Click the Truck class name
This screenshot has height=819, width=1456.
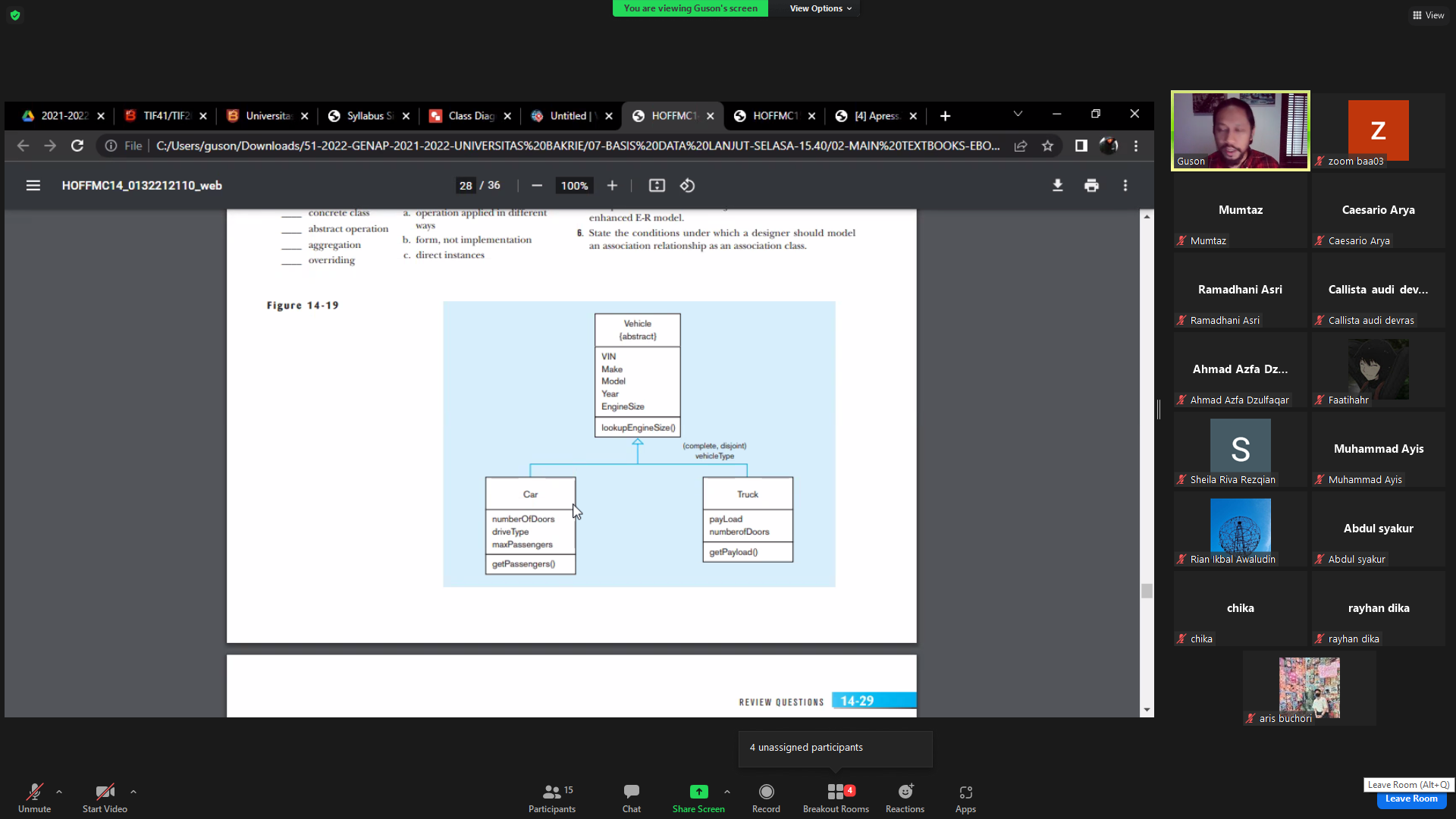point(747,494)
